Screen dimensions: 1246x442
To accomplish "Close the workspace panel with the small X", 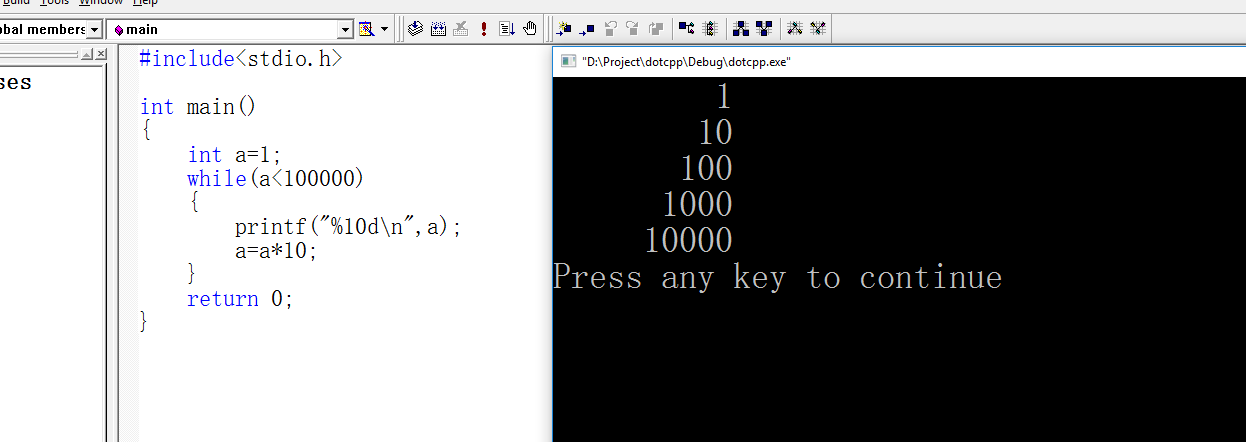I will pos(99,54).
